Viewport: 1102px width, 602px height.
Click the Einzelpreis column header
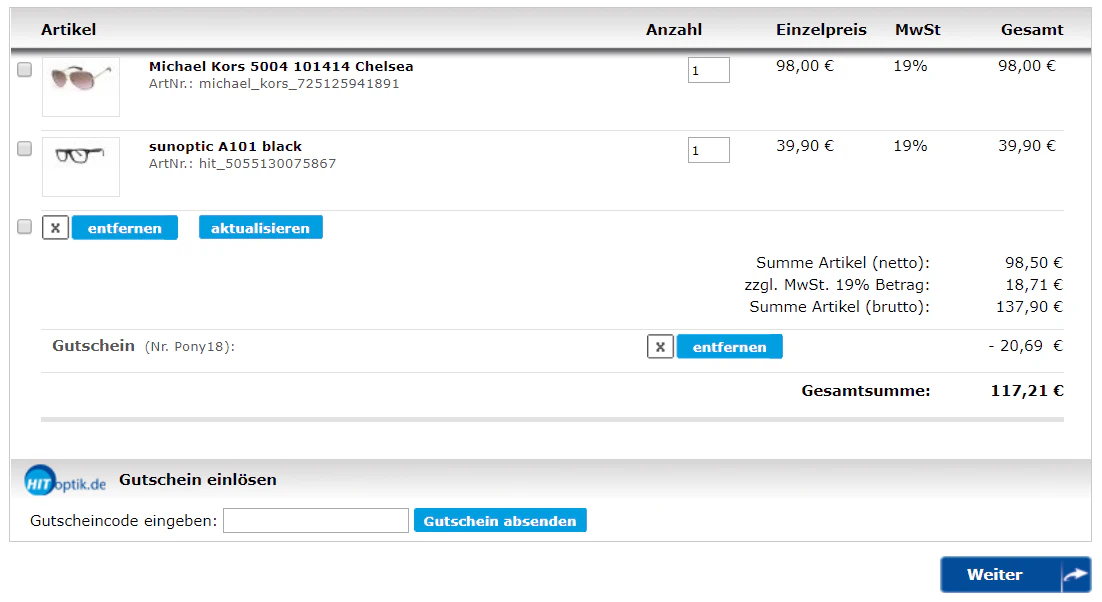point(821,30)
